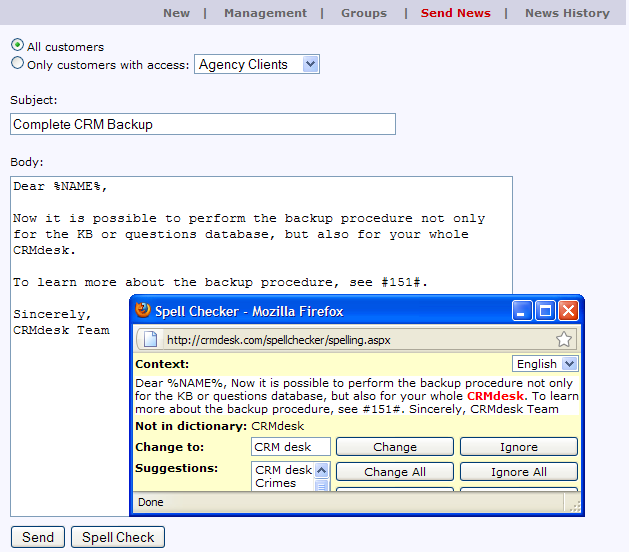Image resolution: width=629 pixels, height=552 pixels.
Task: Open the English language dropdown
Action: (545, 364)
